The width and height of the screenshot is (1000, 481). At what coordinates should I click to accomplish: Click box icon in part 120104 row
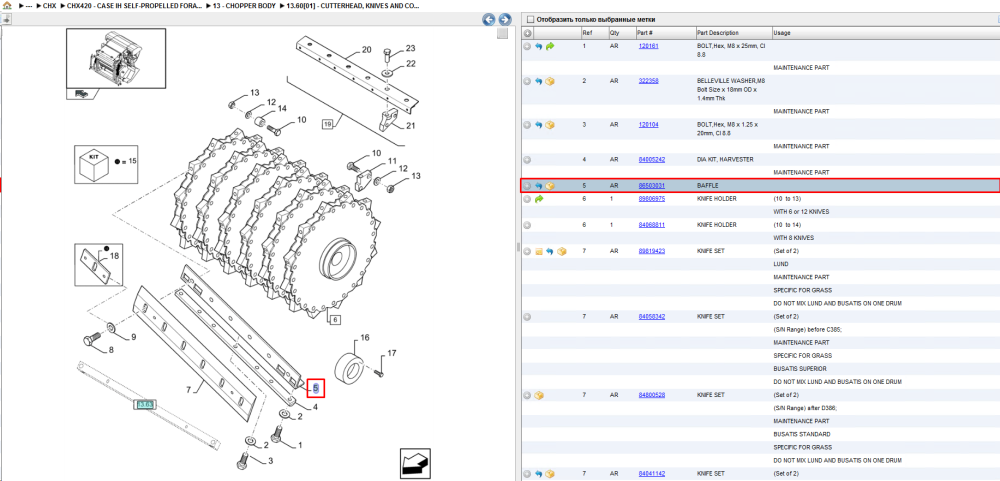[x=550, y=125]
